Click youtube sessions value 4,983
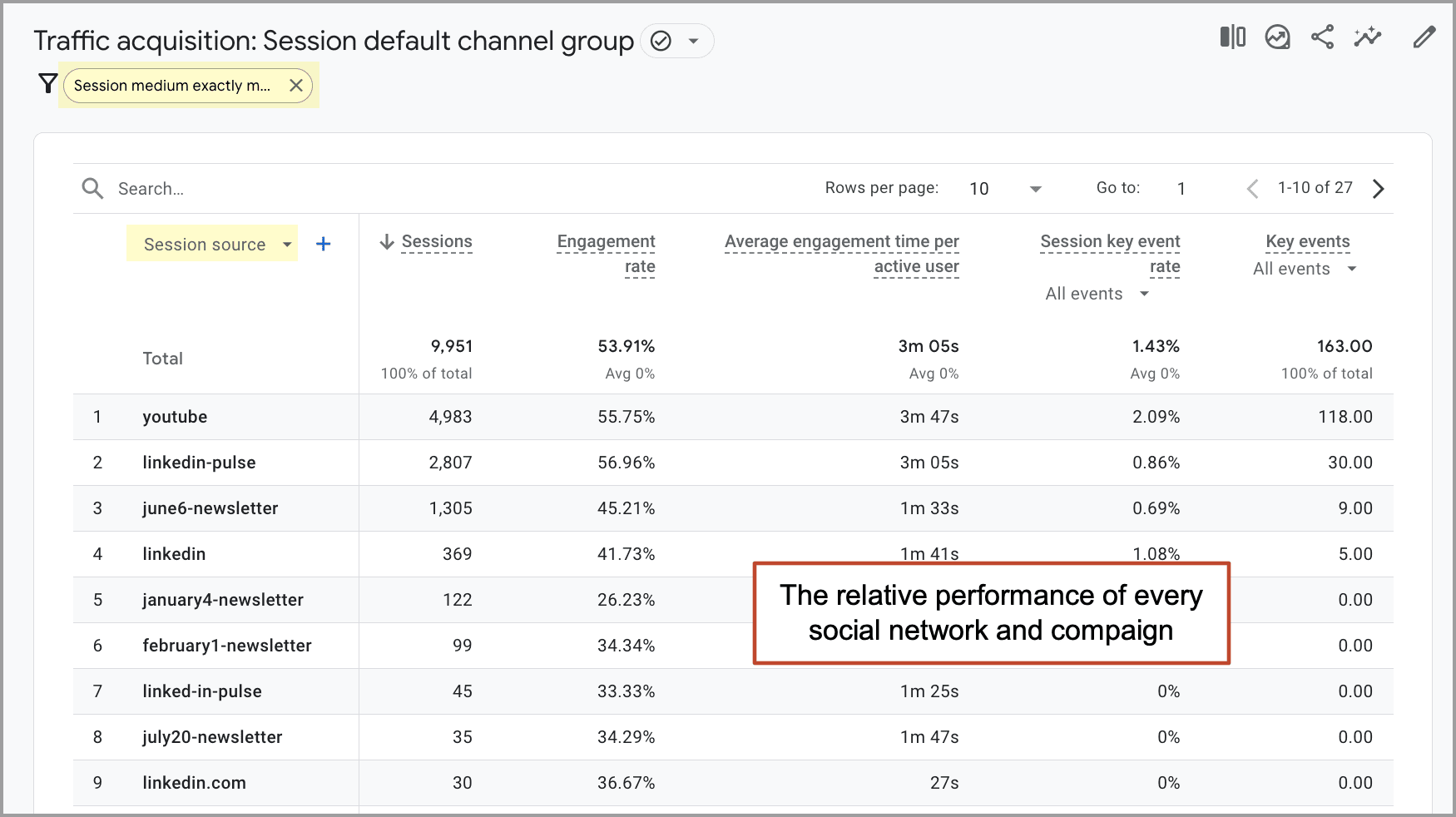The height and width of the screenshot is (817, 1456). pyautogui.click(x=450, y=417)
